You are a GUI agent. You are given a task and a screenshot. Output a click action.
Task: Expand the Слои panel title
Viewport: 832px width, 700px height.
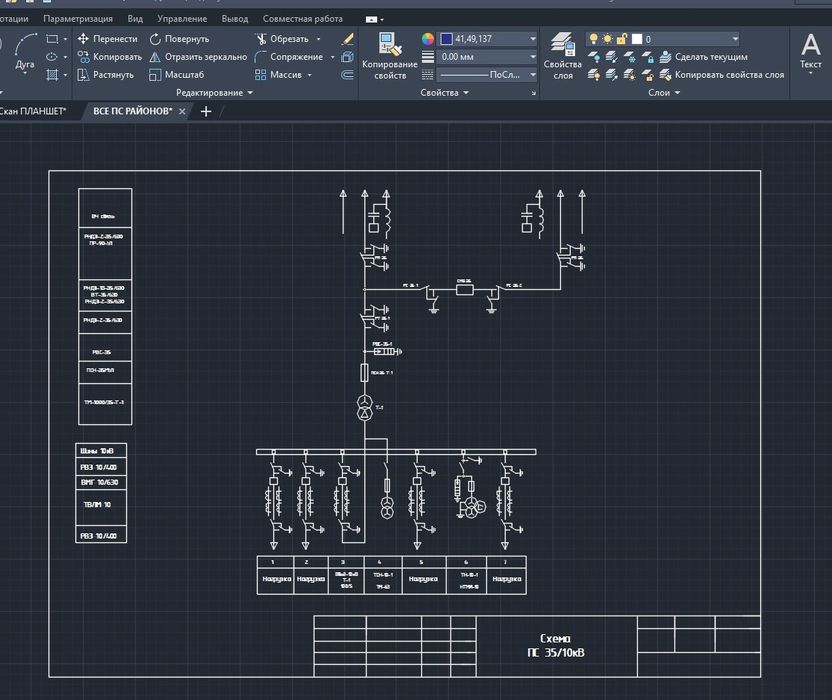664,93
